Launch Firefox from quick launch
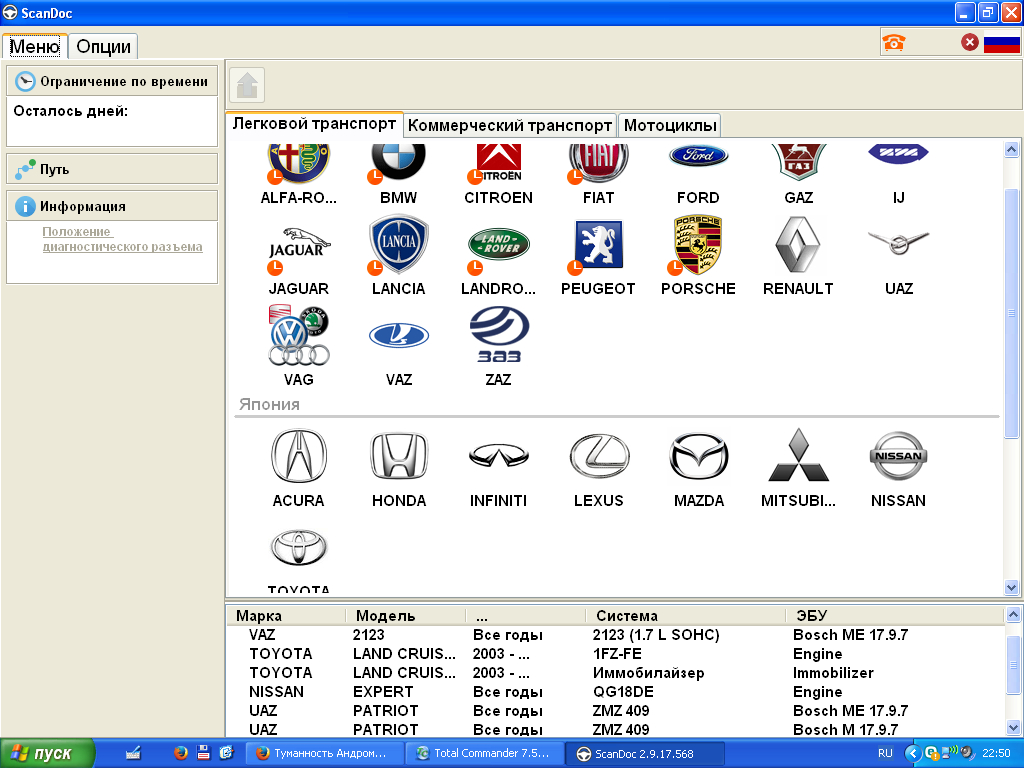This screenshot has width=1024, height=768. point(180,753)
